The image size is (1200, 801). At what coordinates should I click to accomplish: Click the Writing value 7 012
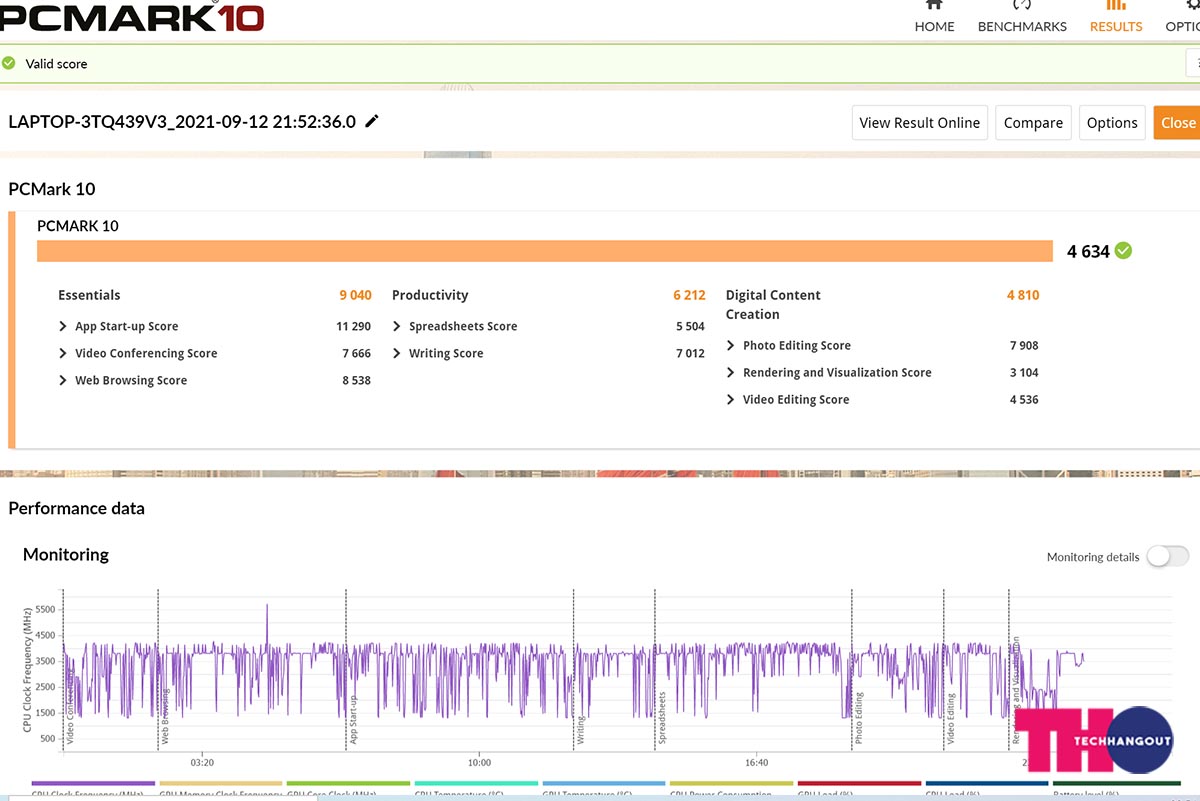690,353
